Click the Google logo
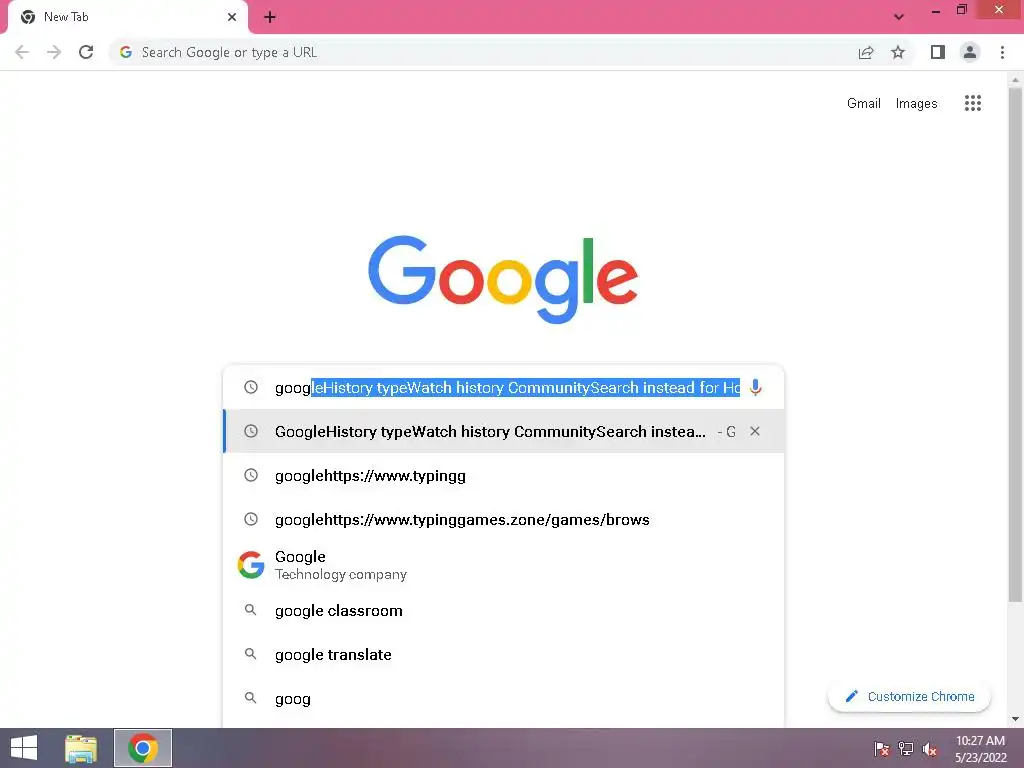The height and width of the screenshot is (768, 1024). pos(503,279)
